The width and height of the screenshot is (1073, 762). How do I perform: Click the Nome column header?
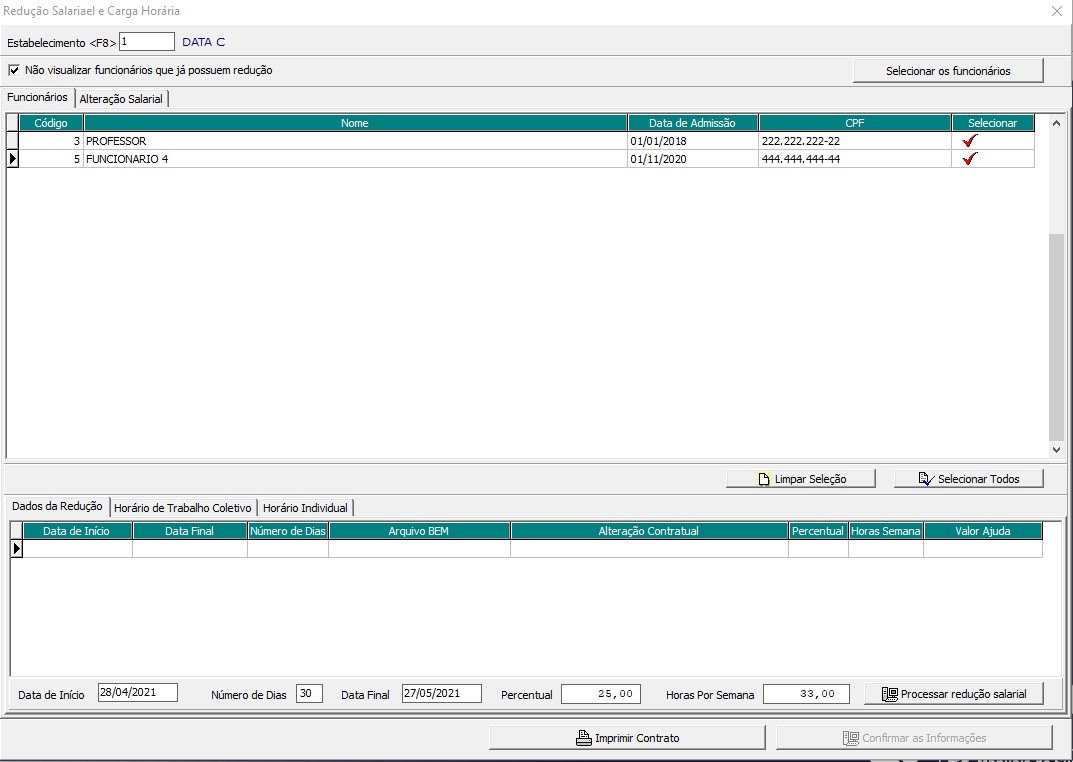[355, 123]
